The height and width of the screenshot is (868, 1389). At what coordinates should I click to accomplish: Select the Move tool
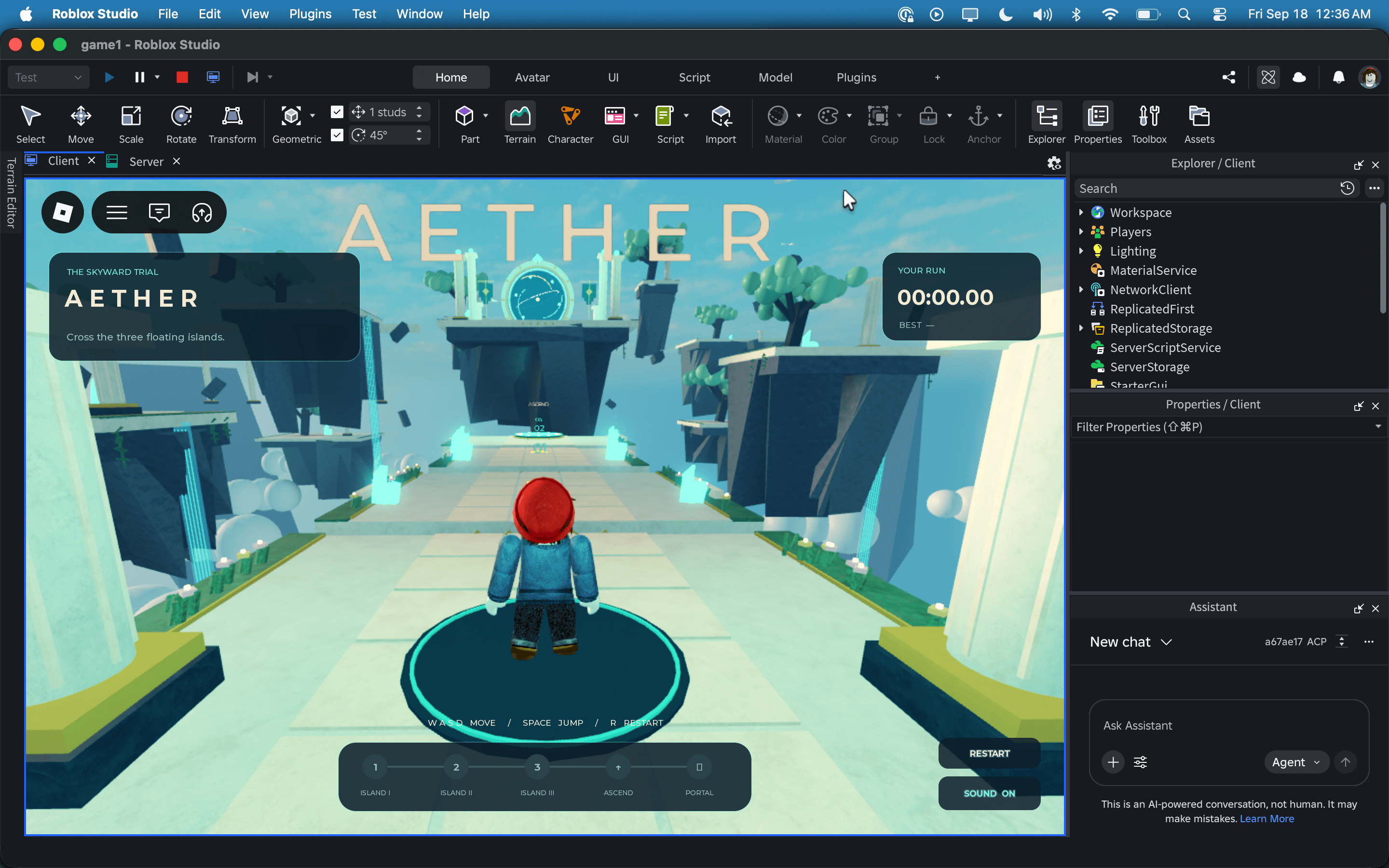pyautogui.click(x=81, y=124)
